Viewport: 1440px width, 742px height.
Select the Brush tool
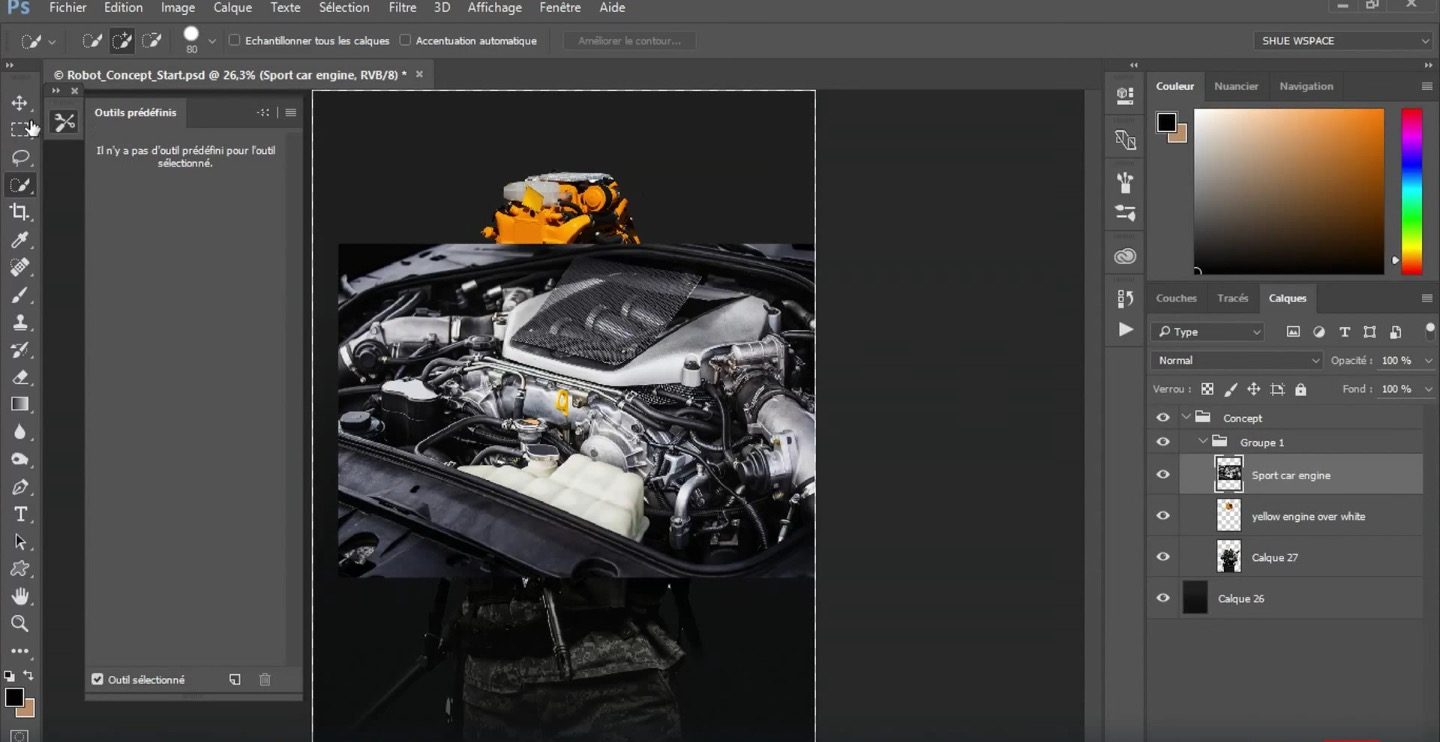(x=19, y=295)
